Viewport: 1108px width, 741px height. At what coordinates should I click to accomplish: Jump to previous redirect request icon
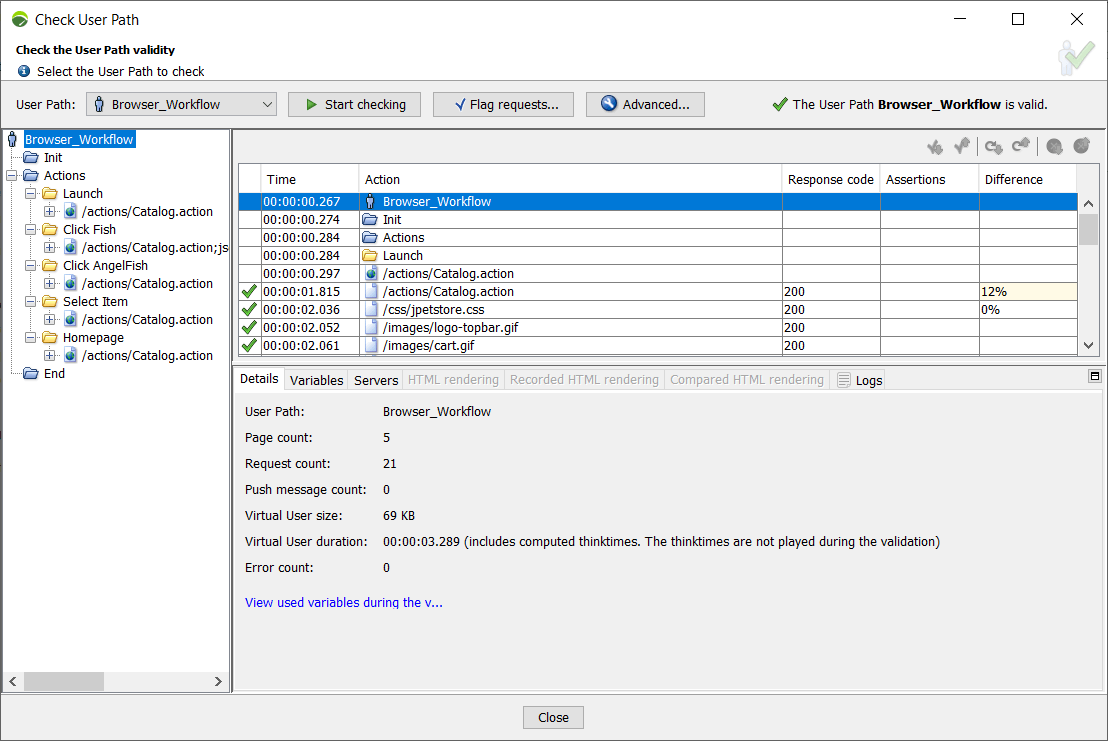point(1020,147)
